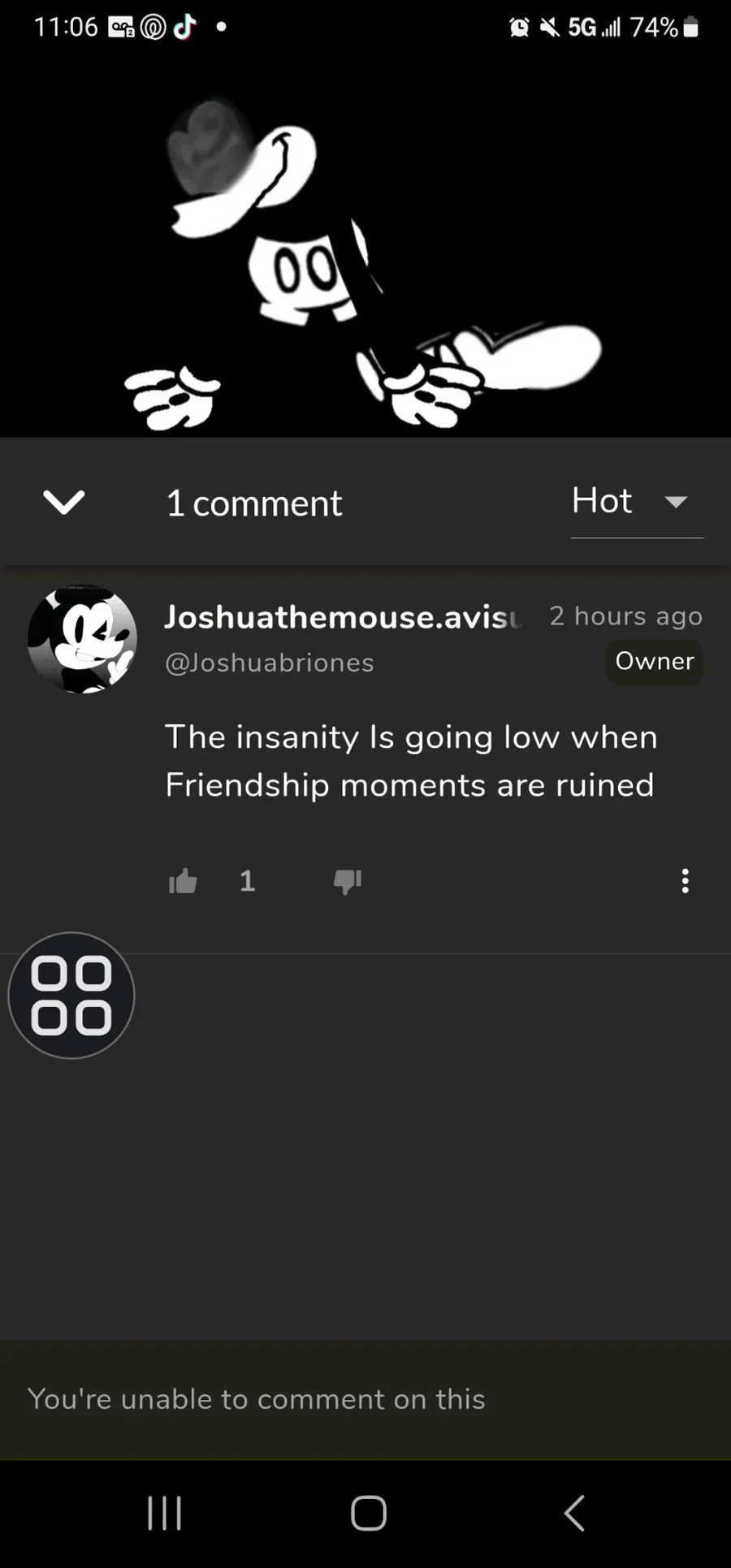731x1568 pixels.
Task: Tap the floating four-squares assistant button
Action: [x=71, y=996]
